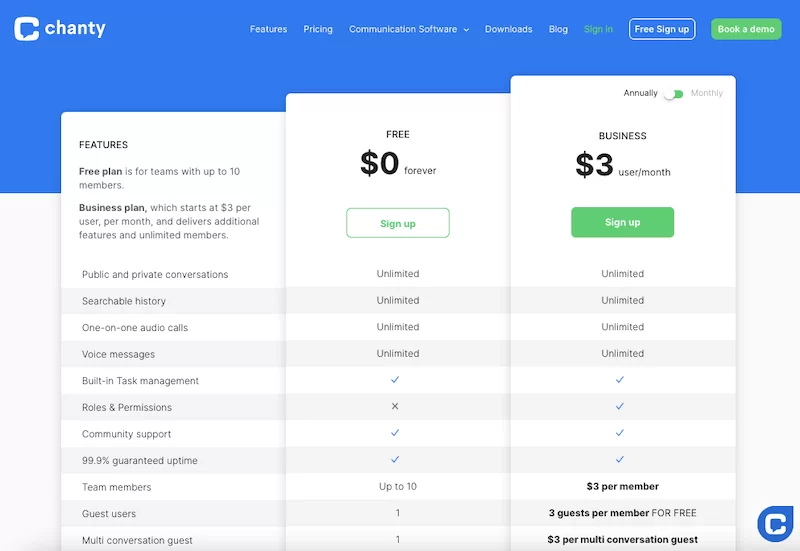Select the Annually billing label
Screen dimensions: 800x551
pyautogui.click(x=640, y=93)
